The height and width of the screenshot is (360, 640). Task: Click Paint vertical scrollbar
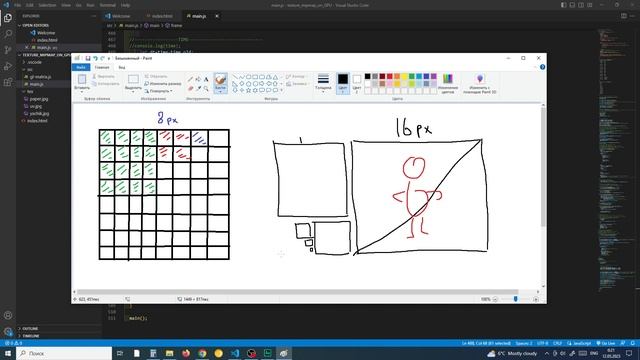(x=543, y=167)
